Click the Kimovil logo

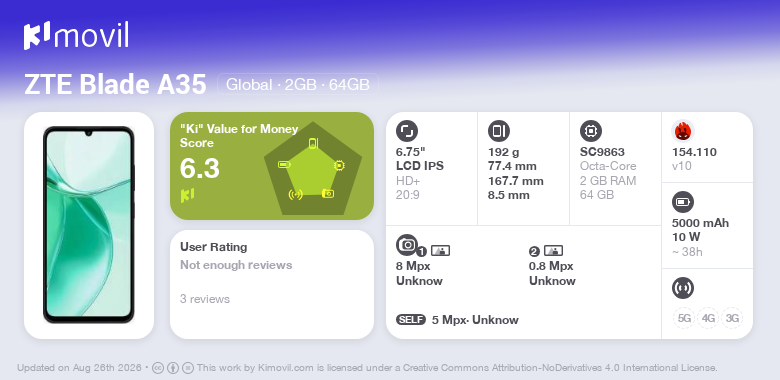tap(76, 35)
